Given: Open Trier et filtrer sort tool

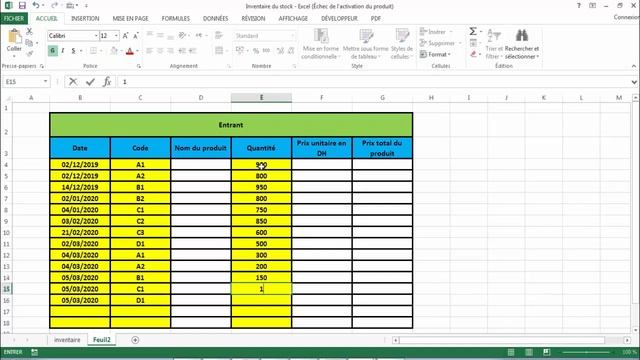Looking at the screenshot, I should point(494,44).
